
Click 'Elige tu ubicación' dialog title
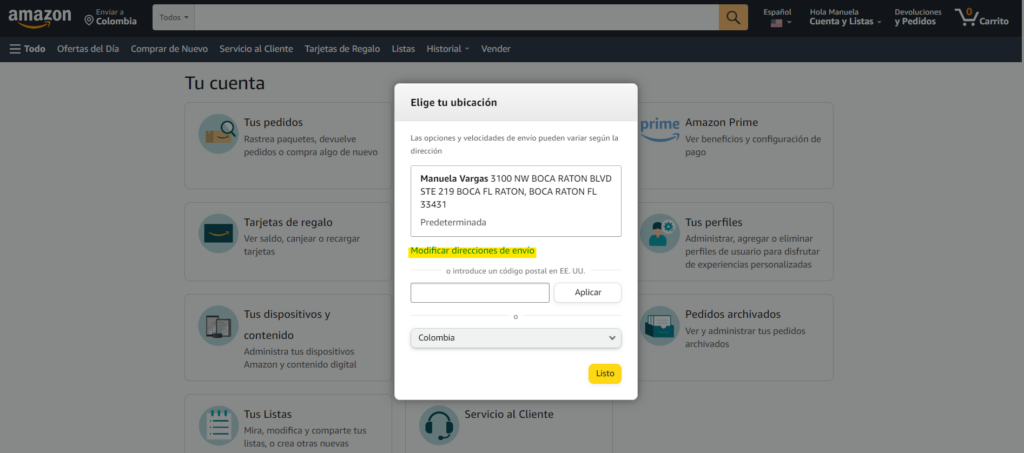pos(453,102)
